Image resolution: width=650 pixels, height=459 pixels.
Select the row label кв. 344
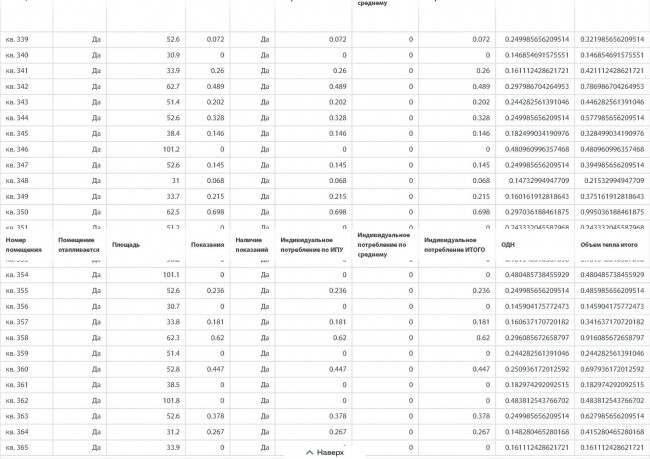[17, 118]
